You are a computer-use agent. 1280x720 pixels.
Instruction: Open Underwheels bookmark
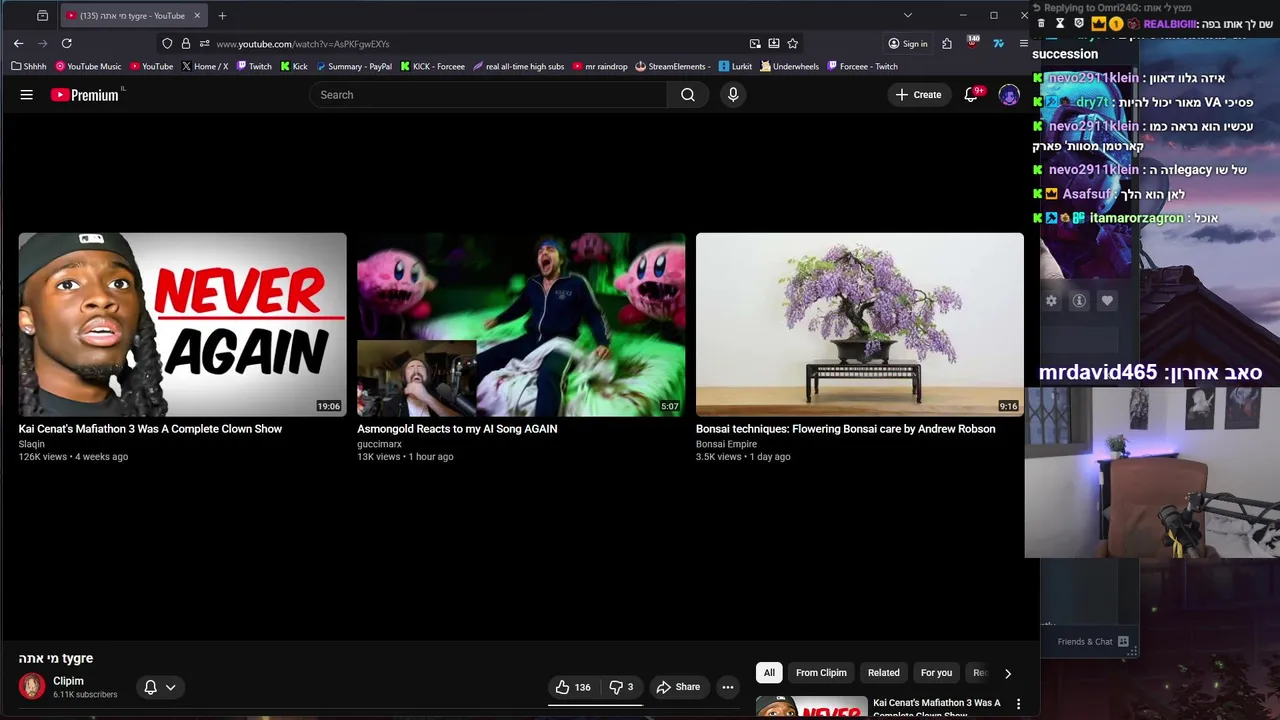(789, 67)
